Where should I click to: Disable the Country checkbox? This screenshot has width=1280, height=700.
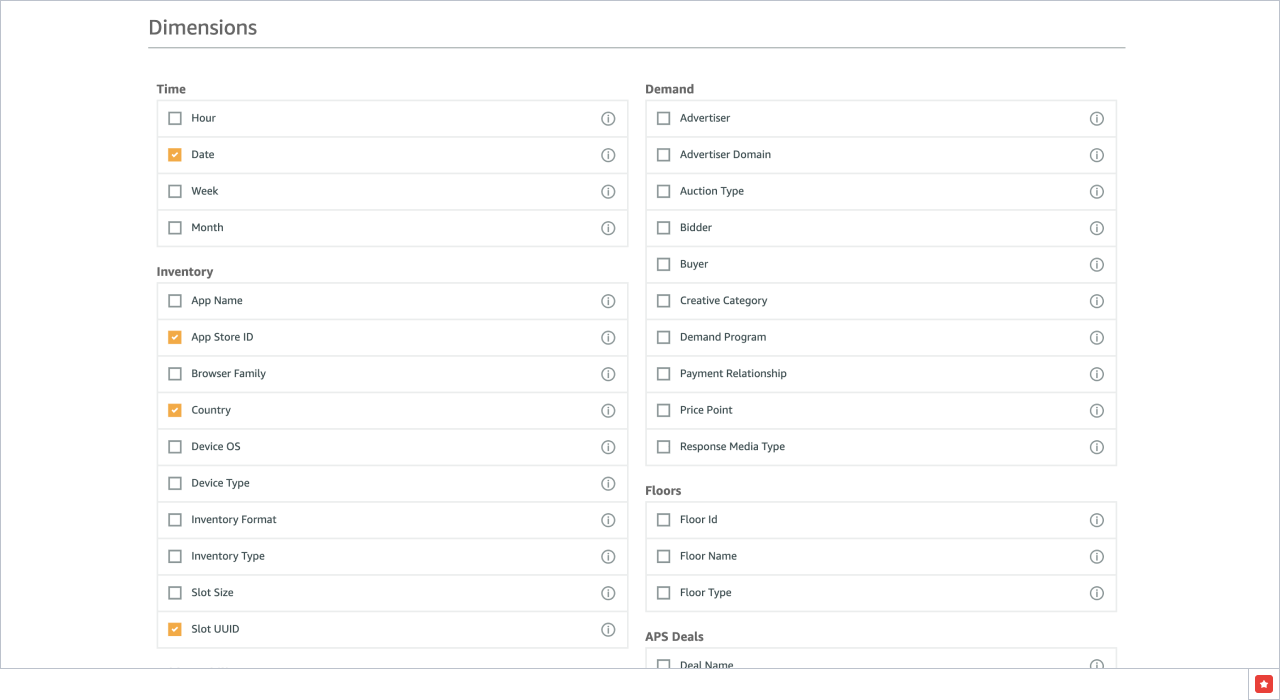click(x=175, y=410)
